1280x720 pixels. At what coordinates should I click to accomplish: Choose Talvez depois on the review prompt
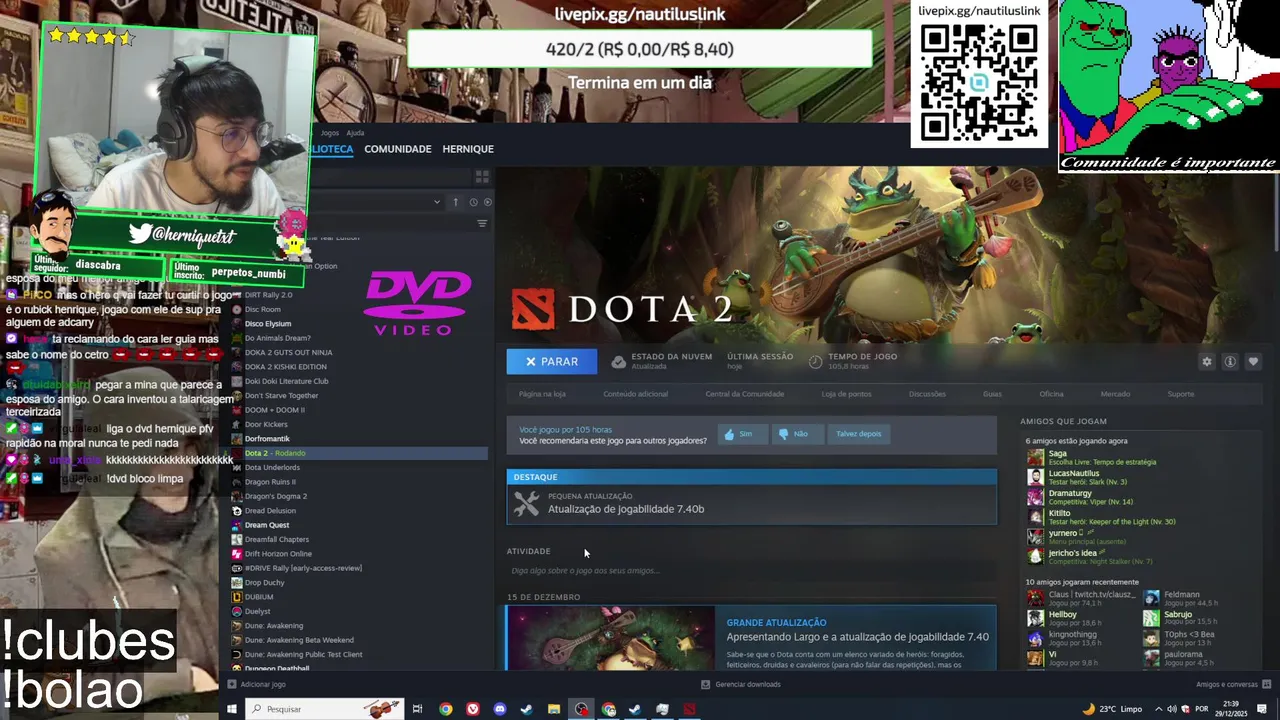(x=859, y=434)
